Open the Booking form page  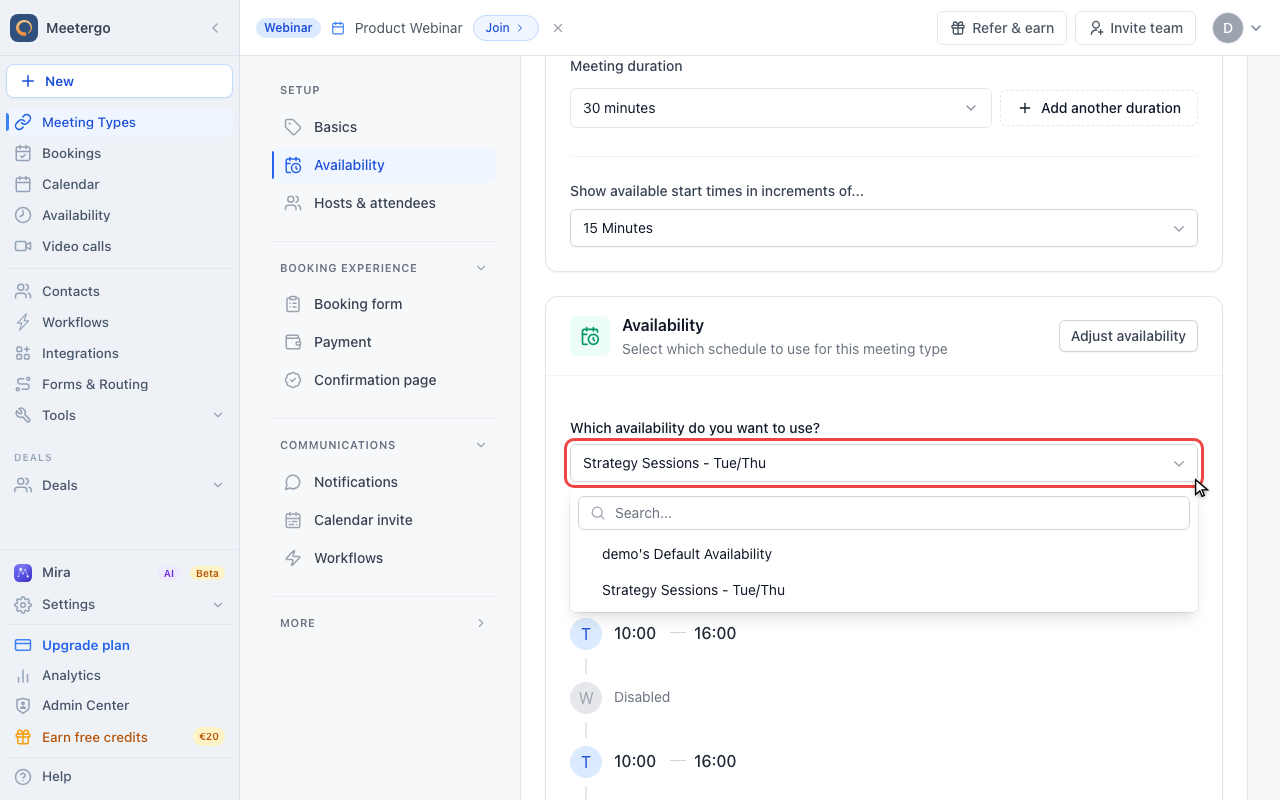point(384,304)
